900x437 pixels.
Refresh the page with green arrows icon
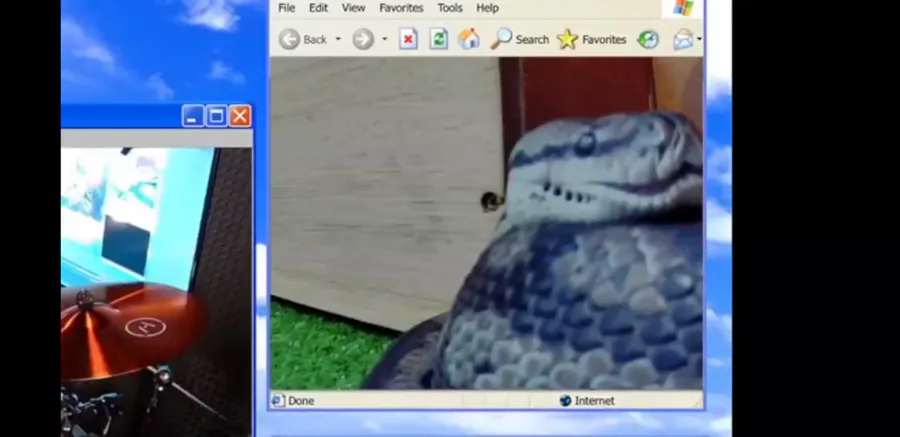(439, 39)
